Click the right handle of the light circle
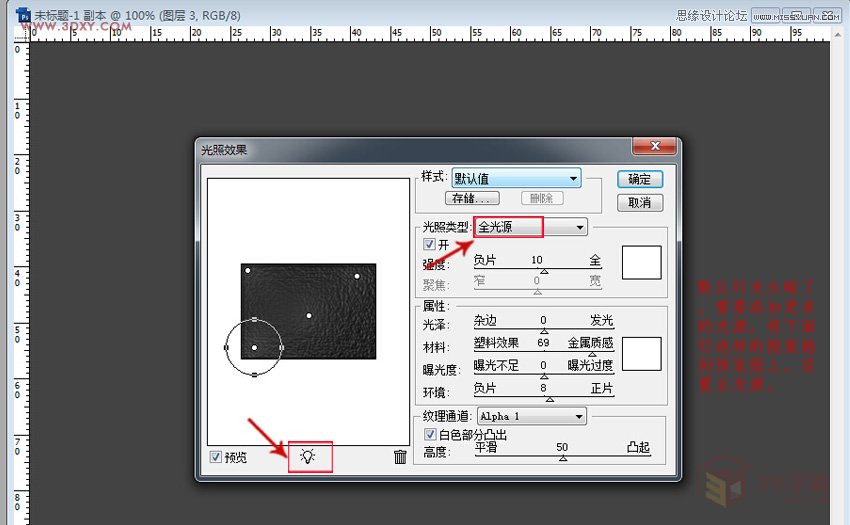850x525 pixels. 281,347
